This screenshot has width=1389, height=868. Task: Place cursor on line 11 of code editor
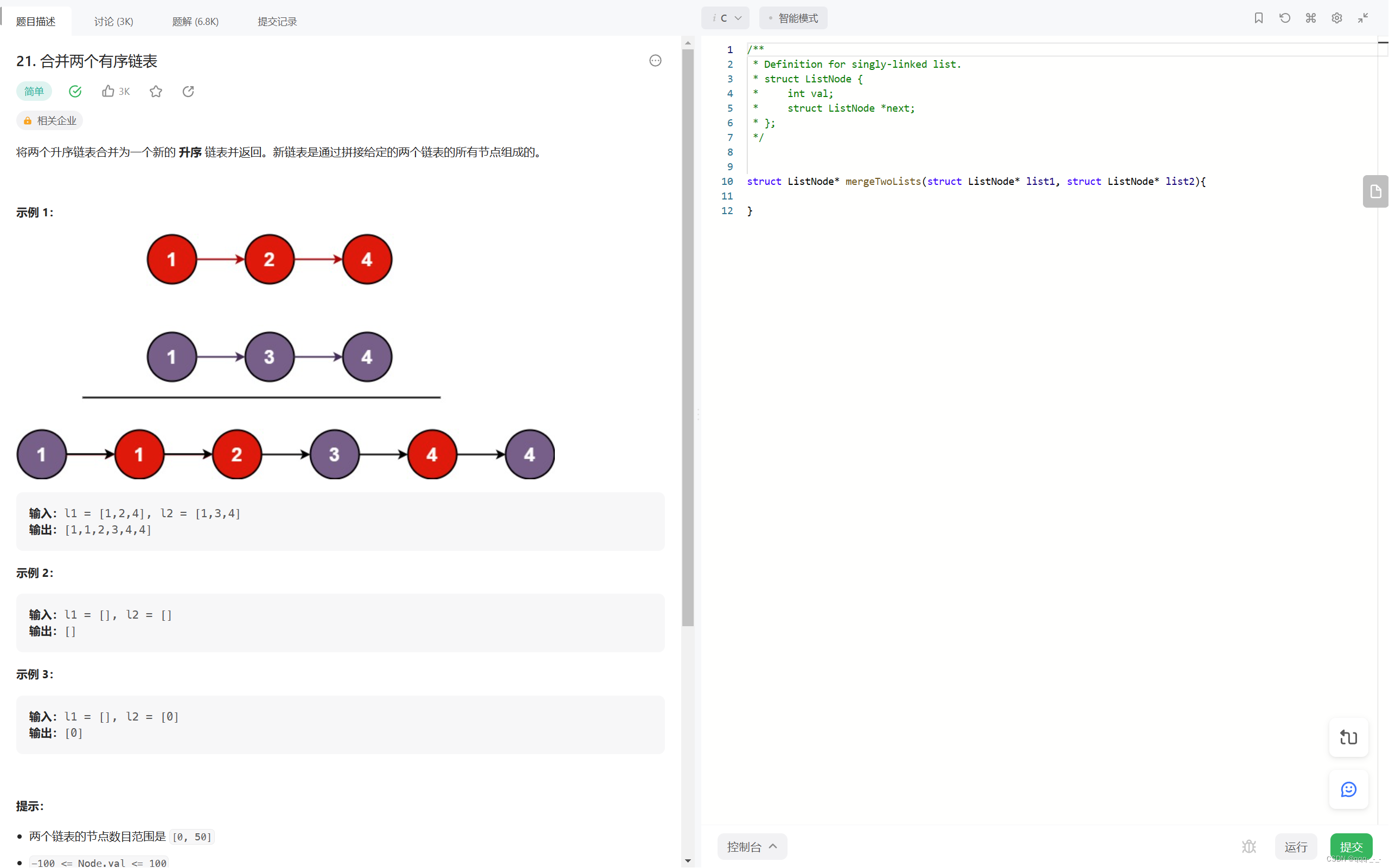tap(1062, 196)
